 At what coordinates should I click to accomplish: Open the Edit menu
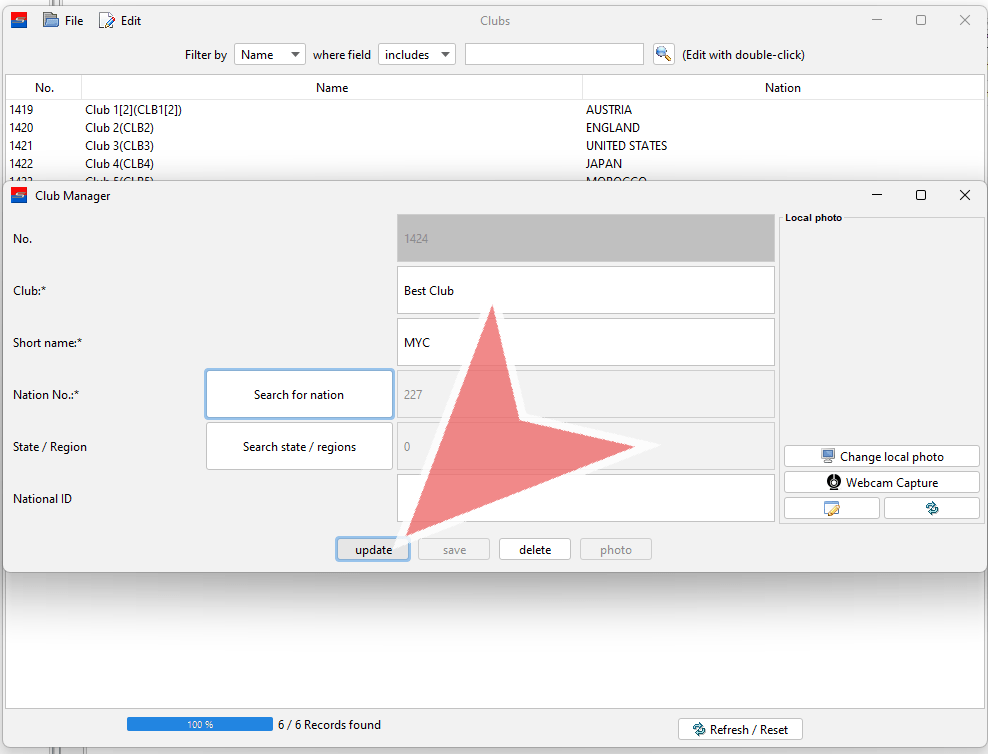[120, 21]
